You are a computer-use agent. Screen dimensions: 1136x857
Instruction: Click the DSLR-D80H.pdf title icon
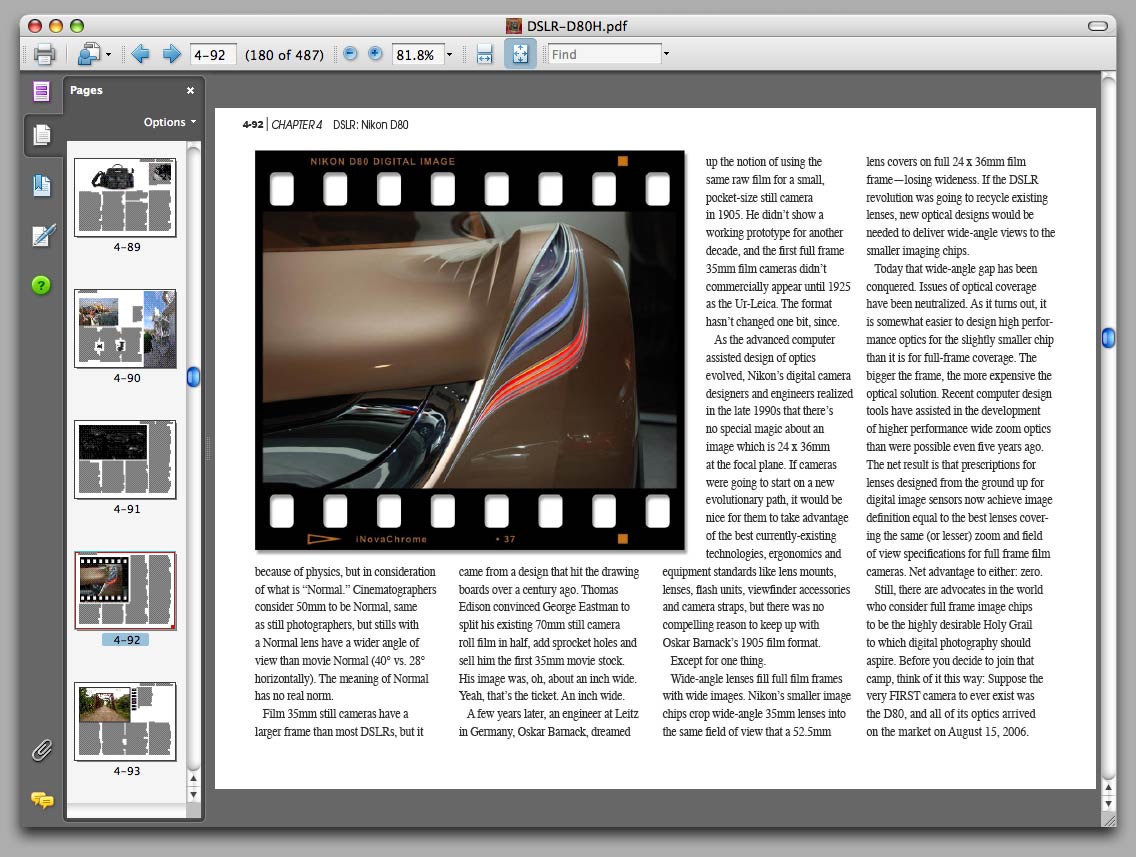tap(514, 26)
